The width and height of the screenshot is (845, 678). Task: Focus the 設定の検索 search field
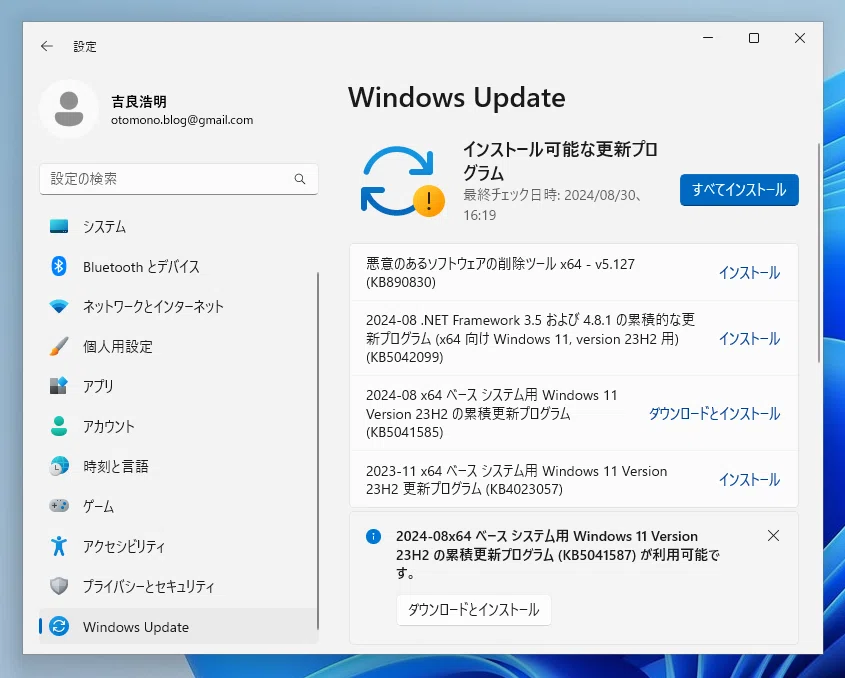tap(178, 179)
